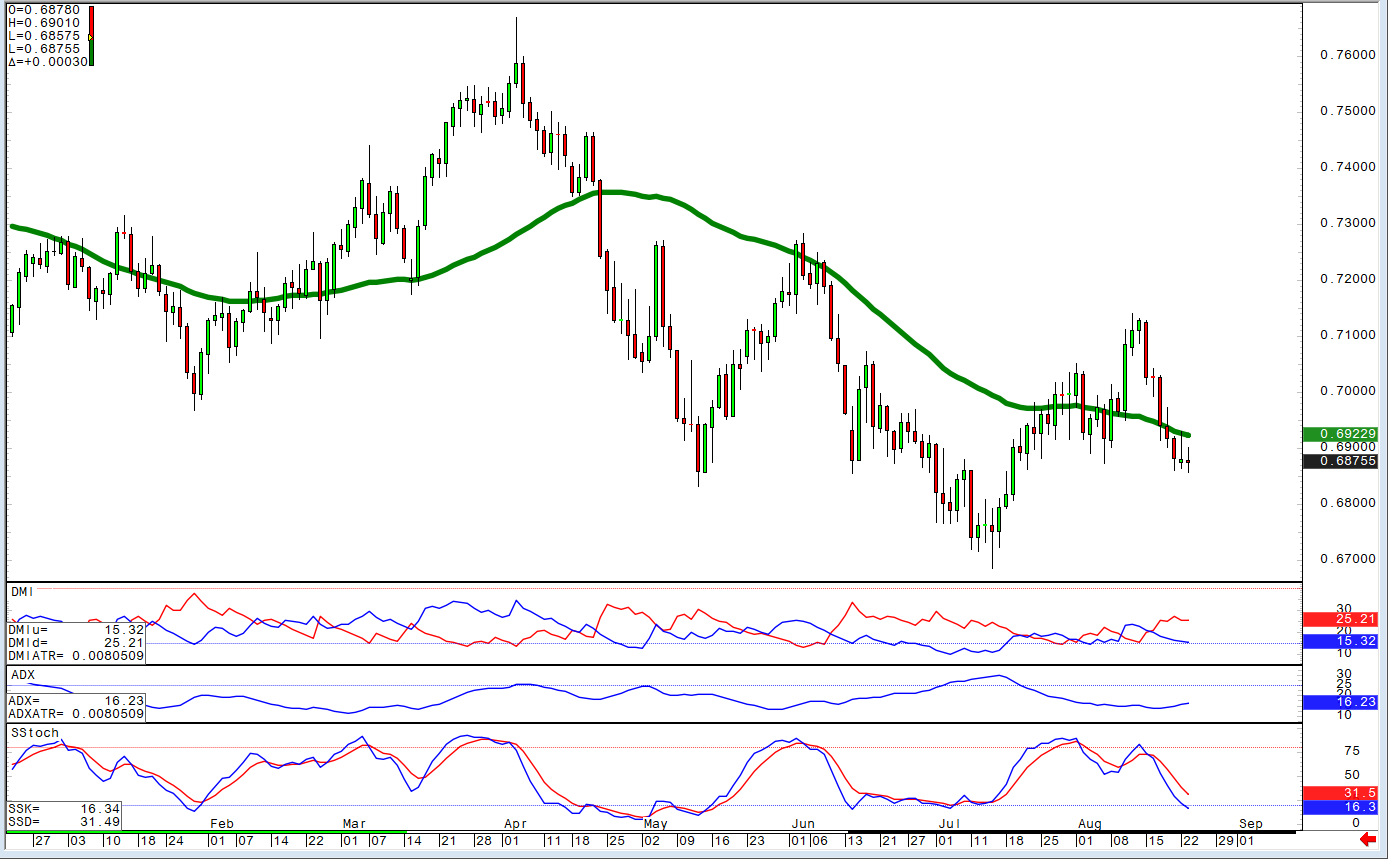Click the 75 level on the stochastic scale

coord(1350,751)
